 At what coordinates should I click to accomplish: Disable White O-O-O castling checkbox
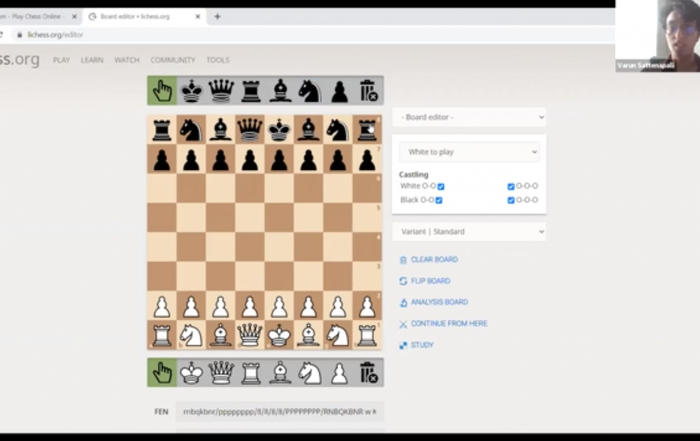[x=511, y=186]
